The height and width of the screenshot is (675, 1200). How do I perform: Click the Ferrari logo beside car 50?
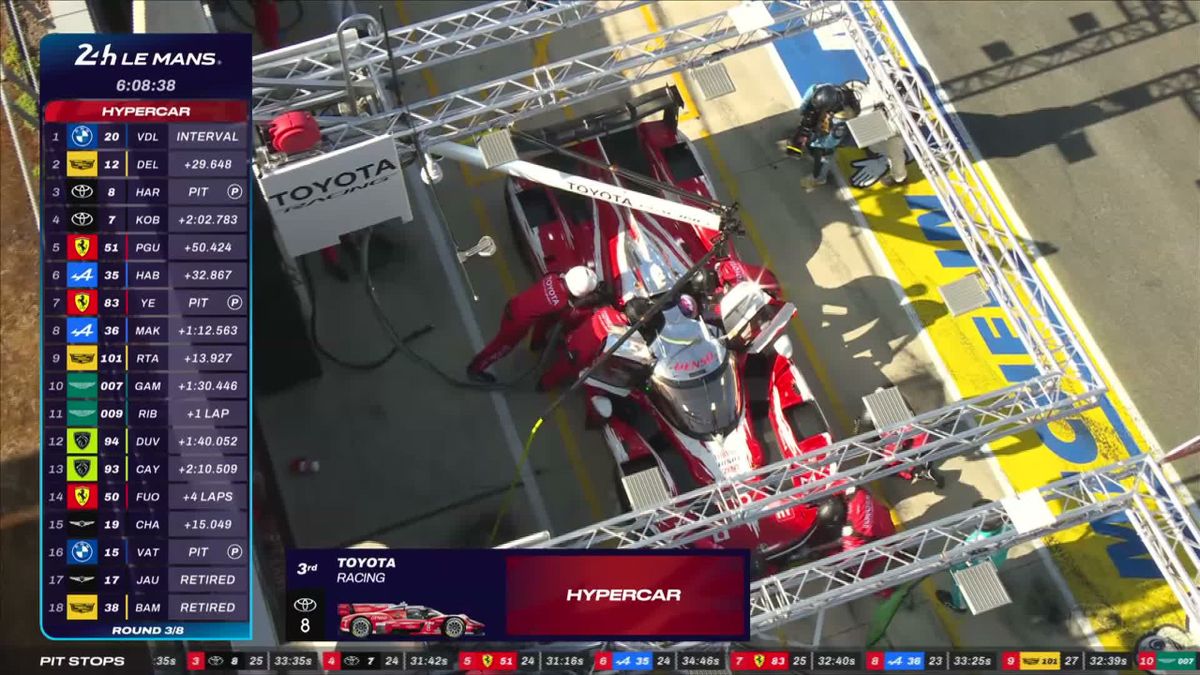coord(82,496)
